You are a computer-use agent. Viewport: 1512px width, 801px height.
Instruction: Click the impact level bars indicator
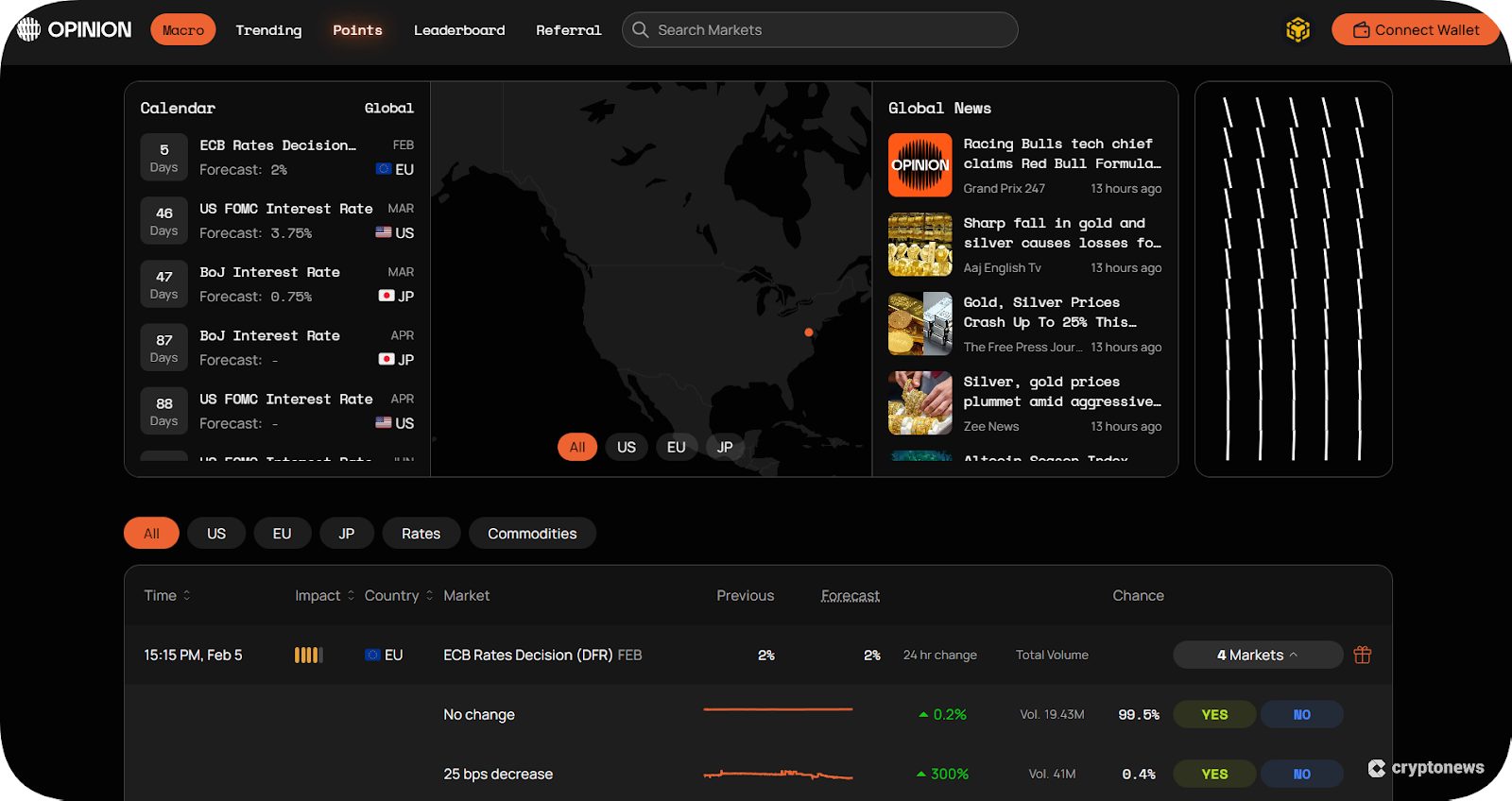308,655
